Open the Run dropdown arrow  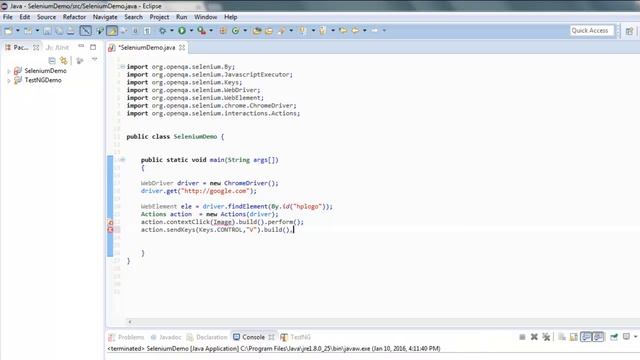(191, 31)
